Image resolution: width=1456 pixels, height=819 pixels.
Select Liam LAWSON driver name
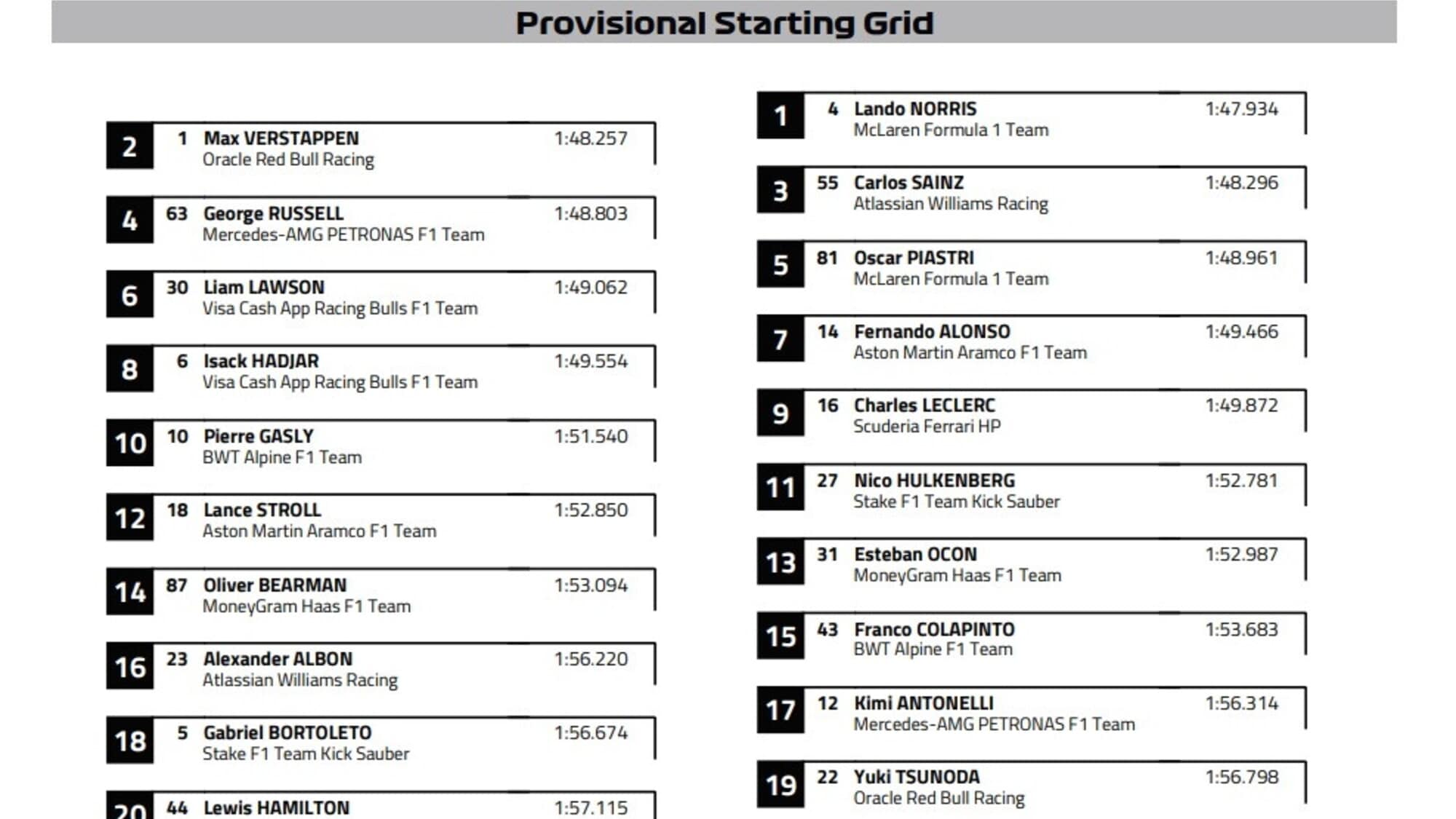[264, 288]
